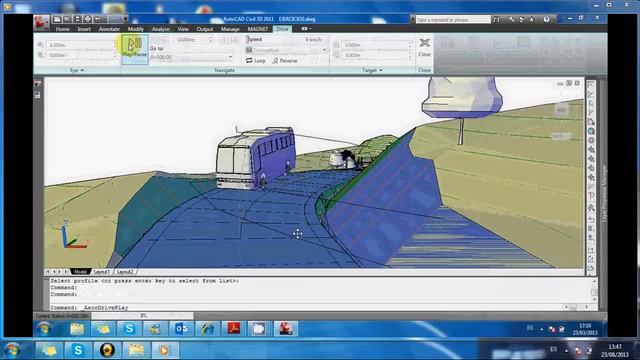Toggle the Reverse option

[285, 60]
